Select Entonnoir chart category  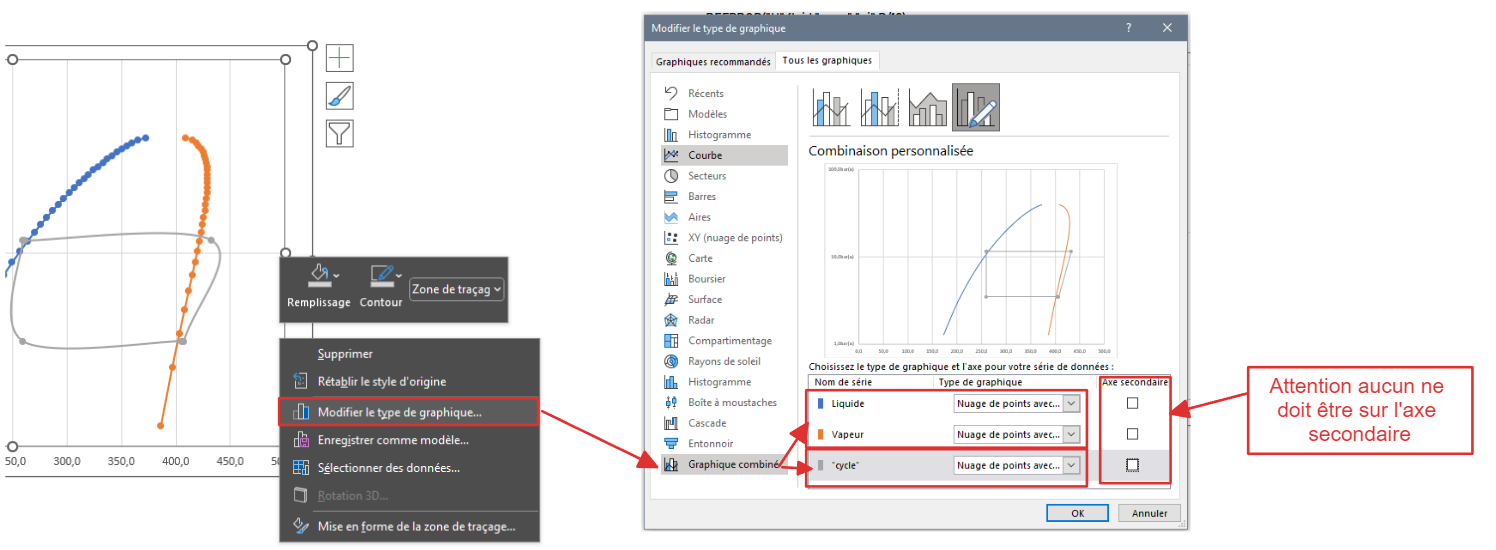pos(710,443)
